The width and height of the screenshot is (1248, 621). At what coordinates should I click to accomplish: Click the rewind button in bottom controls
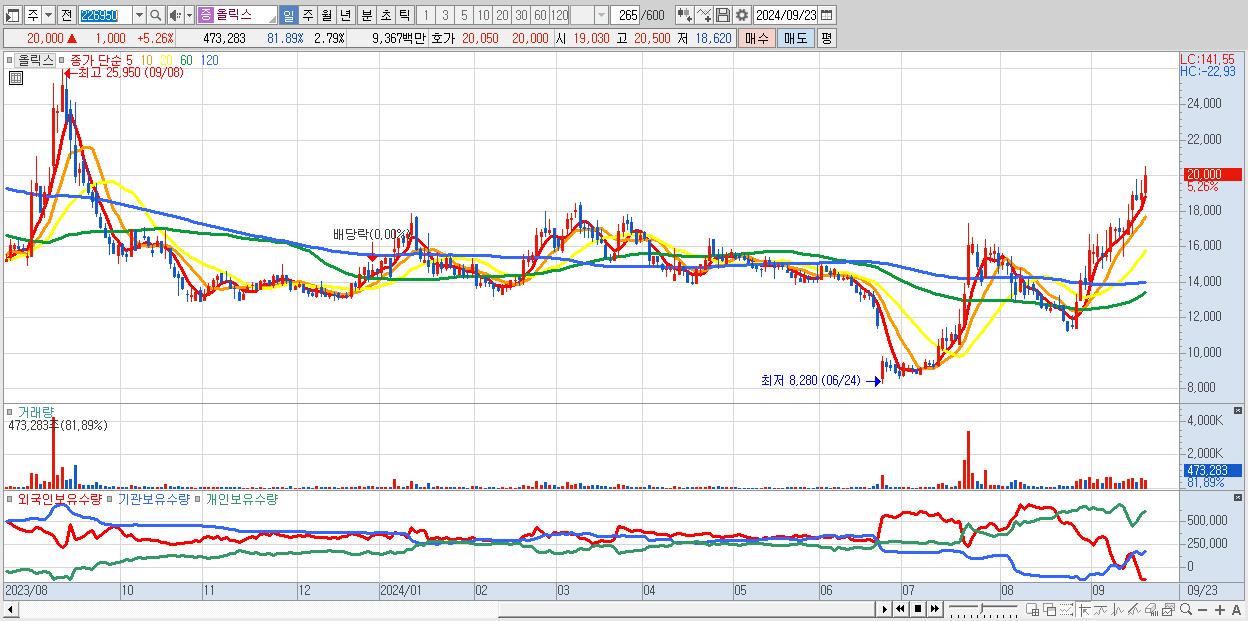(x=901, y=609)
